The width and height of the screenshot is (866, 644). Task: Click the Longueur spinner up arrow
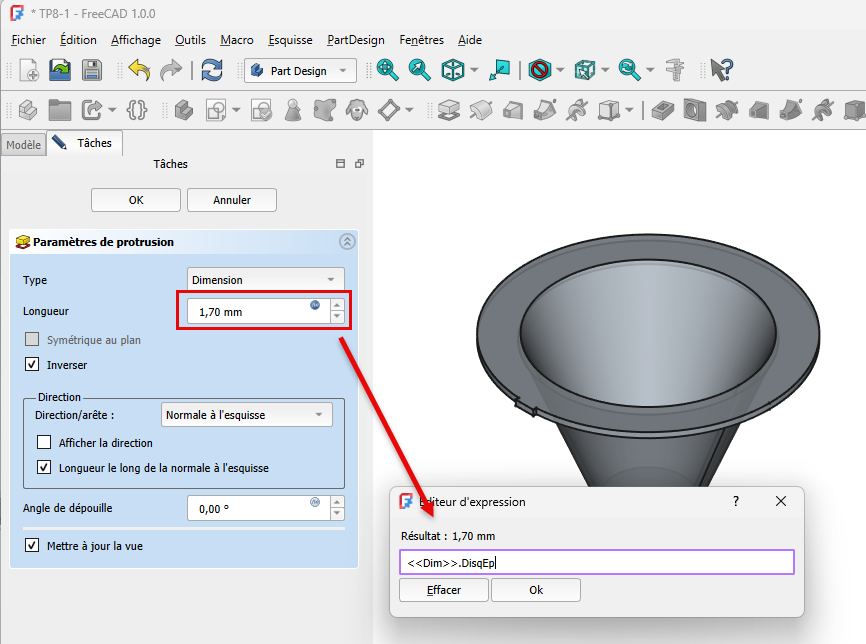click(337, 305)
